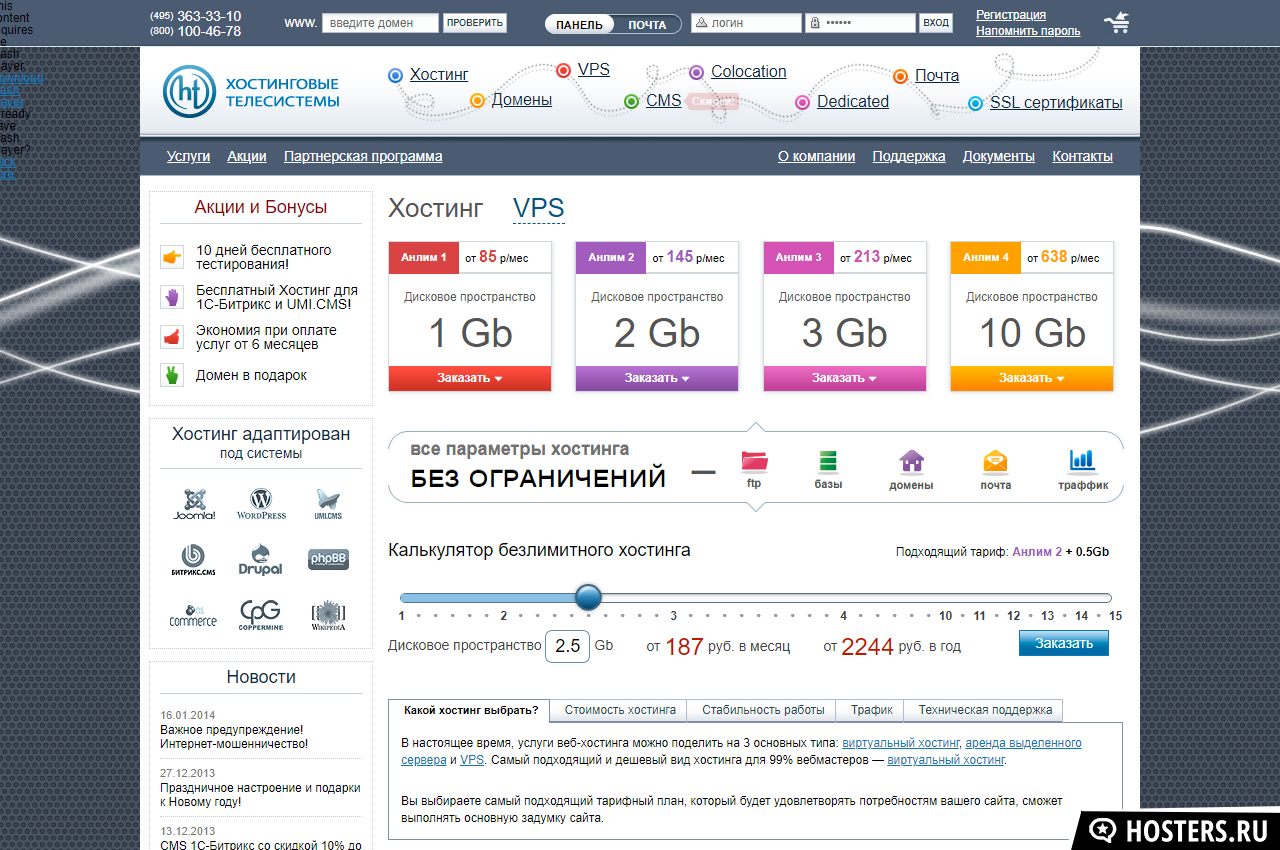The width and height of the screenshot is (1280, 850).
Task: Click the disk space slider handle
Action: (x=588, y=598)
